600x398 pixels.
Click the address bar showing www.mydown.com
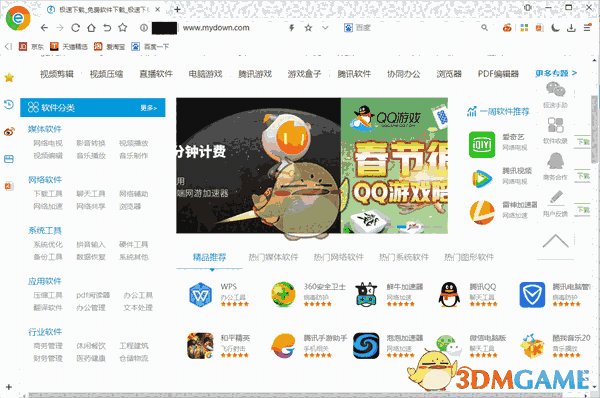click(216, 28)
